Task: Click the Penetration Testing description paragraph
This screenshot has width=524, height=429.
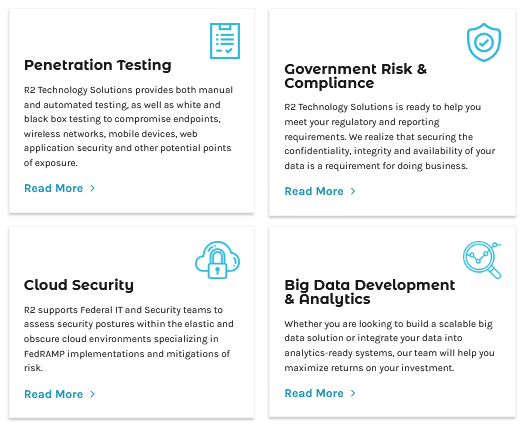Action: (129, 126)
